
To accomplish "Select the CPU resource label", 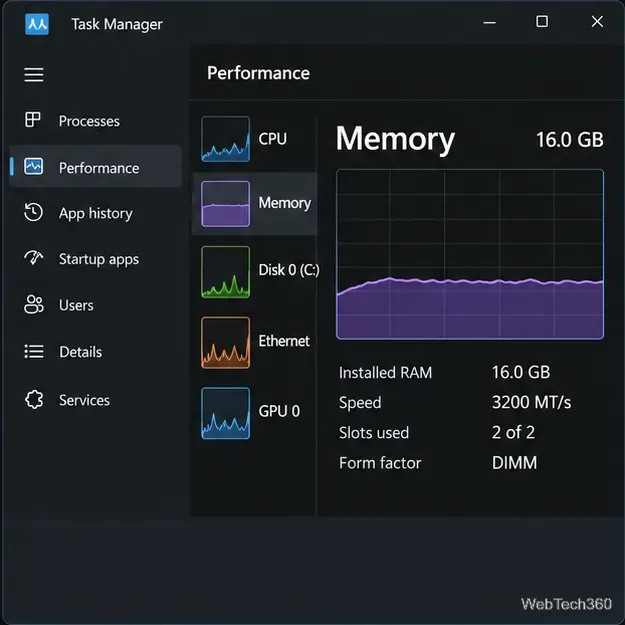I will pyautogui.click(x=273, y=139).
